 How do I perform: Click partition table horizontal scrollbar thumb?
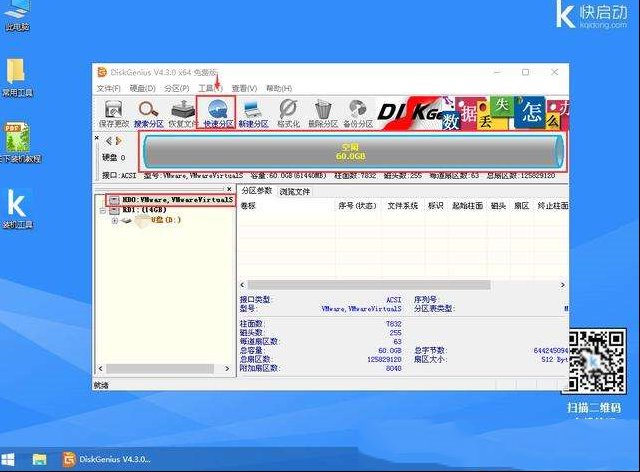[369, 285]
